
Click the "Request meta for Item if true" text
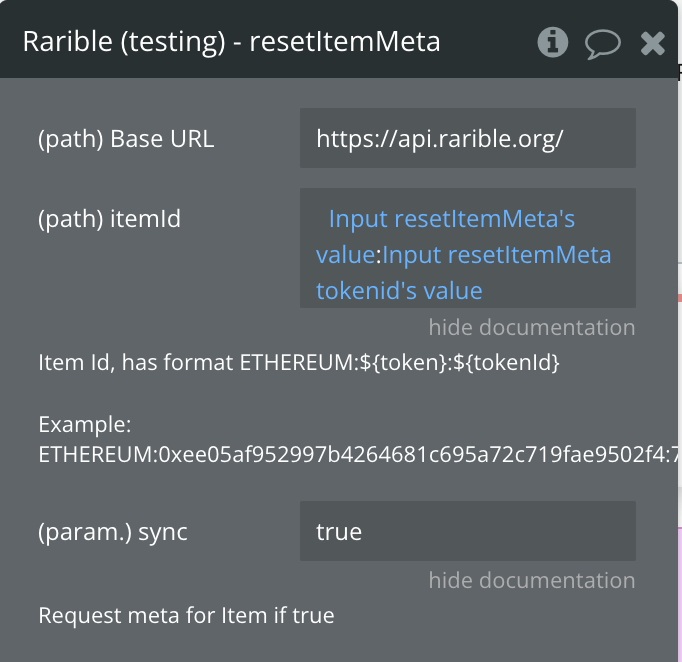click(x=186, y=615)
